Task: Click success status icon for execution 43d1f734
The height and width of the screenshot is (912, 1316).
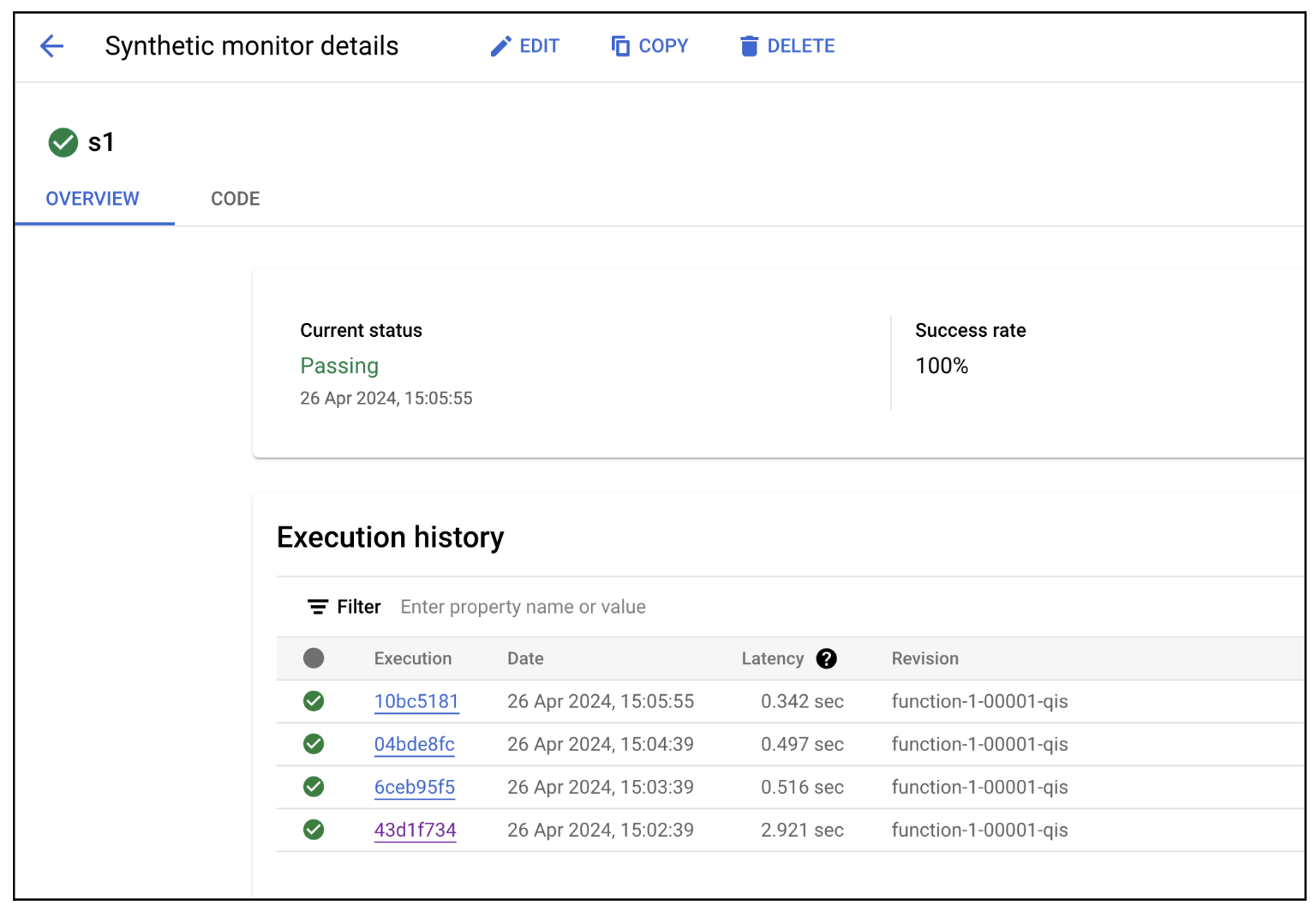Action: click(x=314, y=830)
